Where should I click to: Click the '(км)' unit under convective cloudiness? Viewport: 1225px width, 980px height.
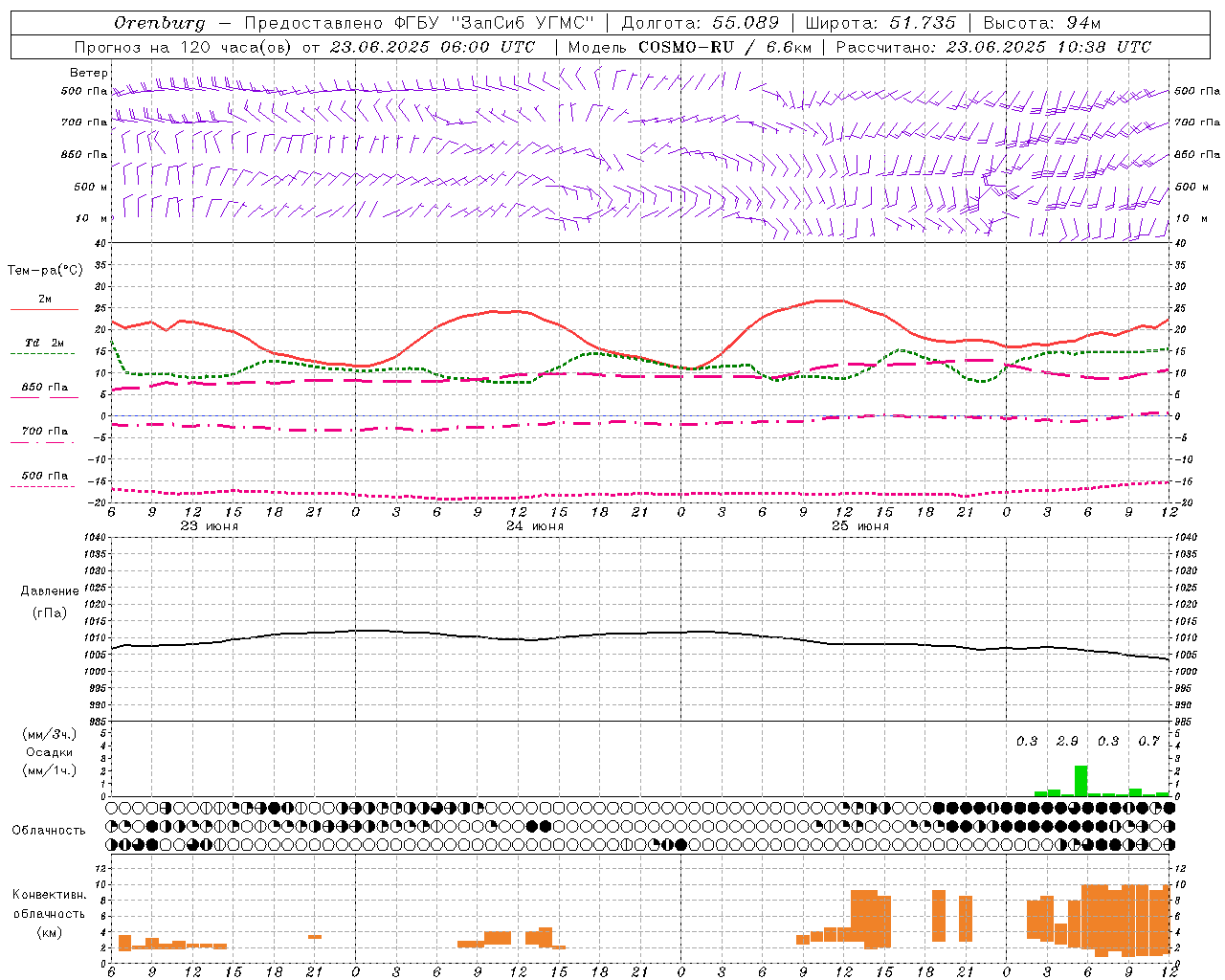pos(50,931)
